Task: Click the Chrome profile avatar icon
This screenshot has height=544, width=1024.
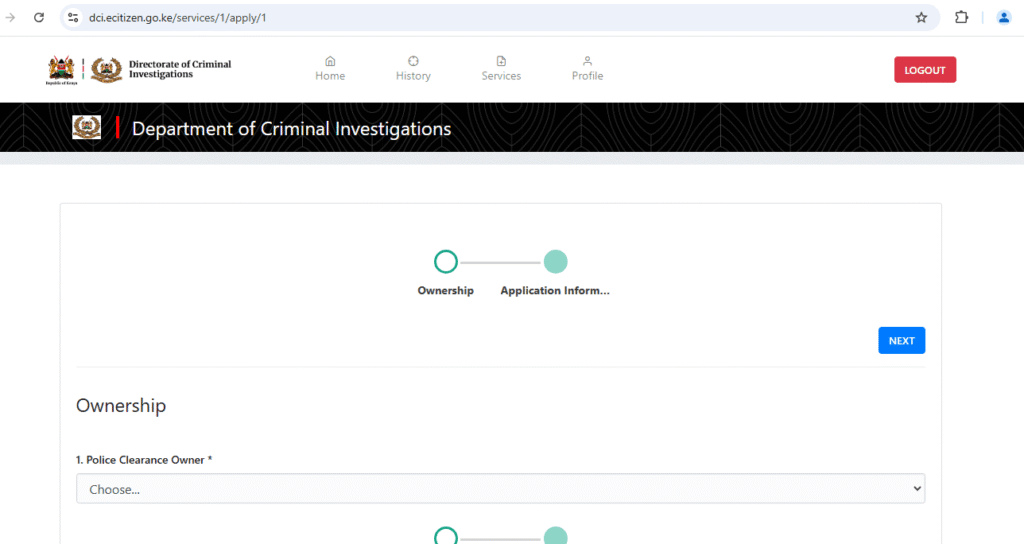Action: (x=1003, y=18)
